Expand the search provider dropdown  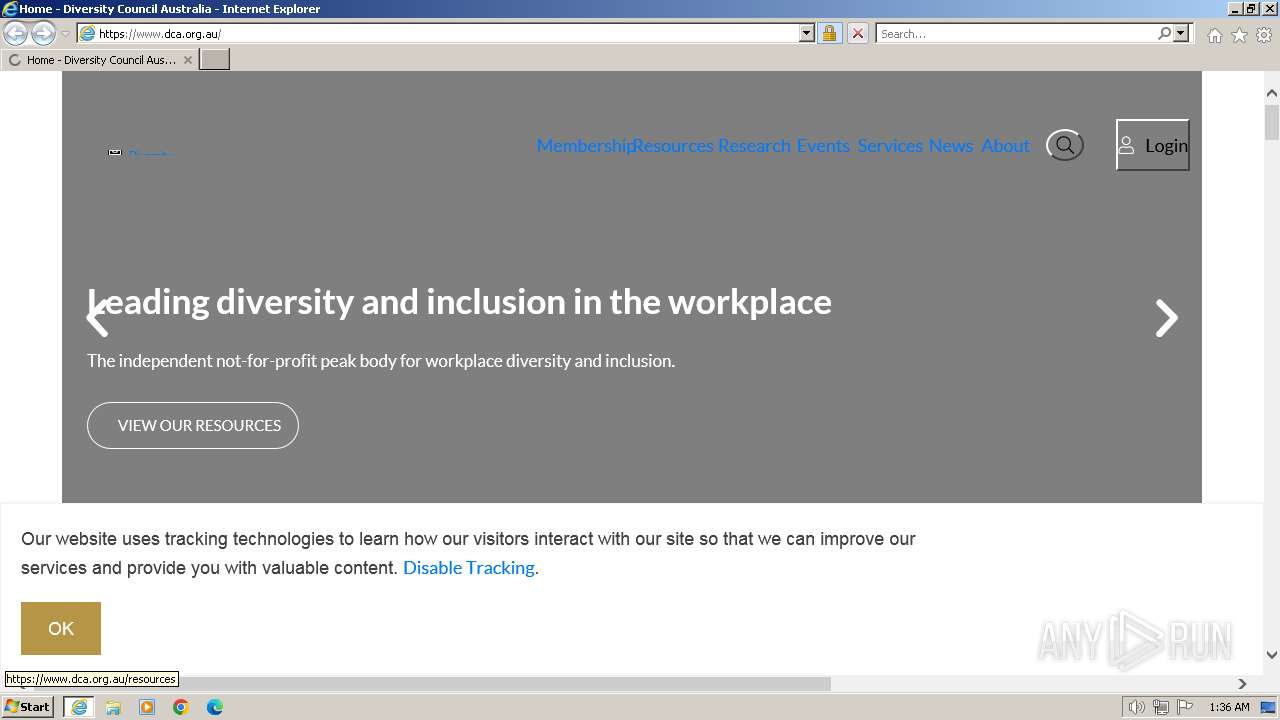point(1181,33)
